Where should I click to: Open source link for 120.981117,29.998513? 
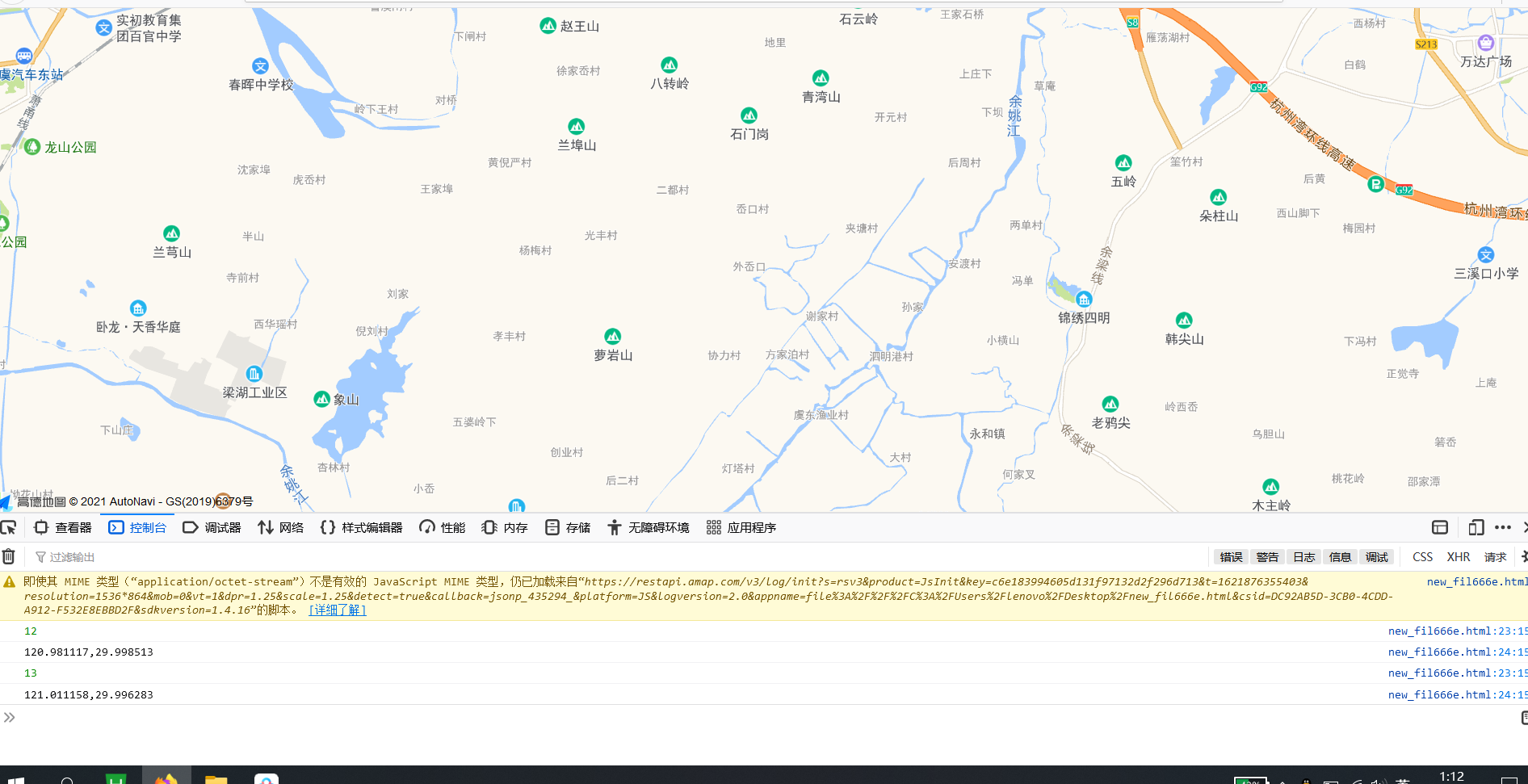click(x=1458, y=652)
